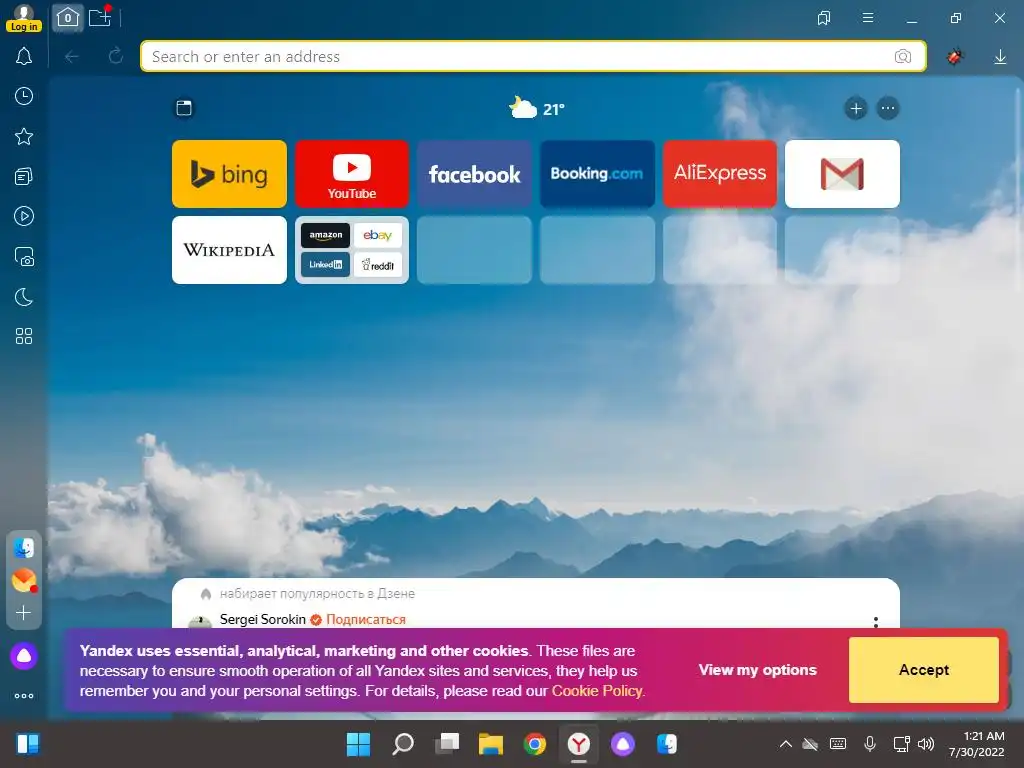Open the services grid icon in the sidebar

(x=24, y=336)
